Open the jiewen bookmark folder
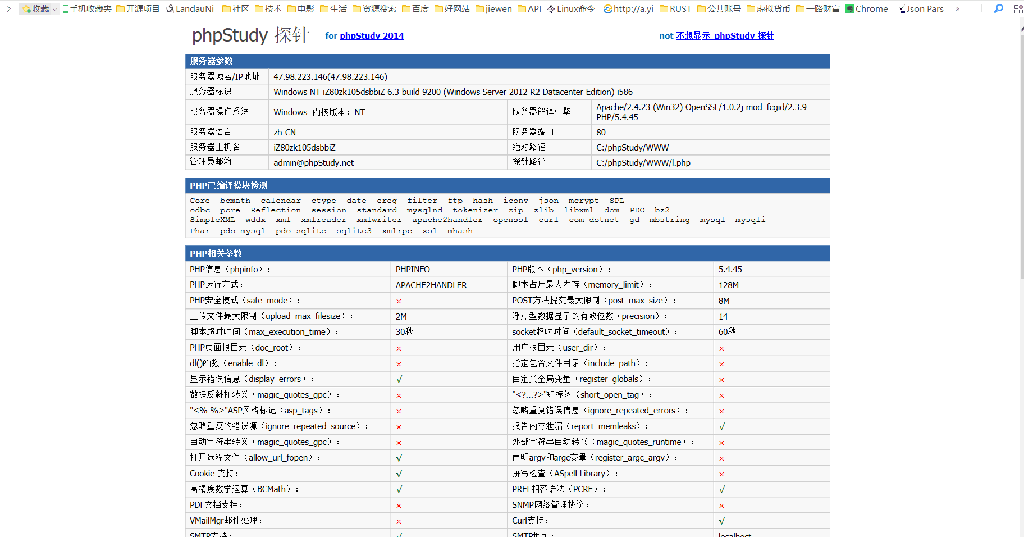This screenshot has width=1024, height=537. coord(494,8)
